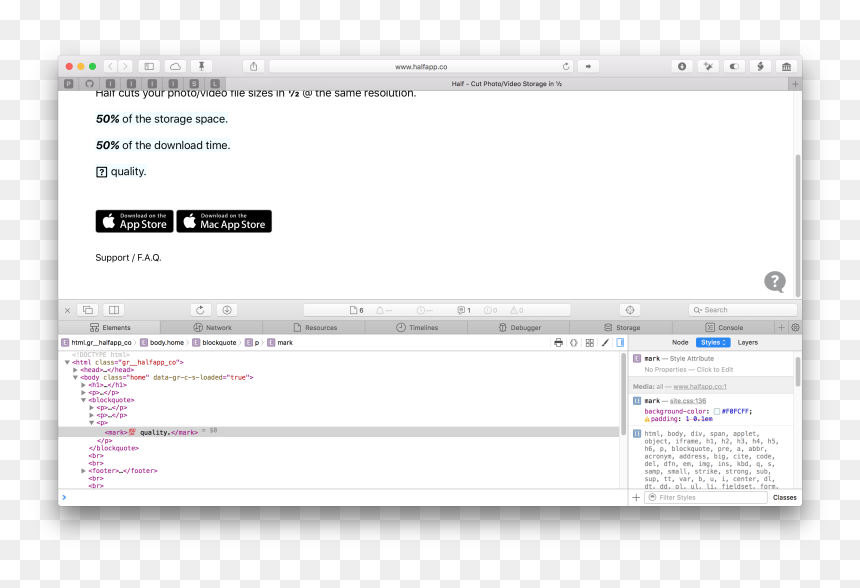
Task: Close the web inspector with X button
Action: pos(67,310)
